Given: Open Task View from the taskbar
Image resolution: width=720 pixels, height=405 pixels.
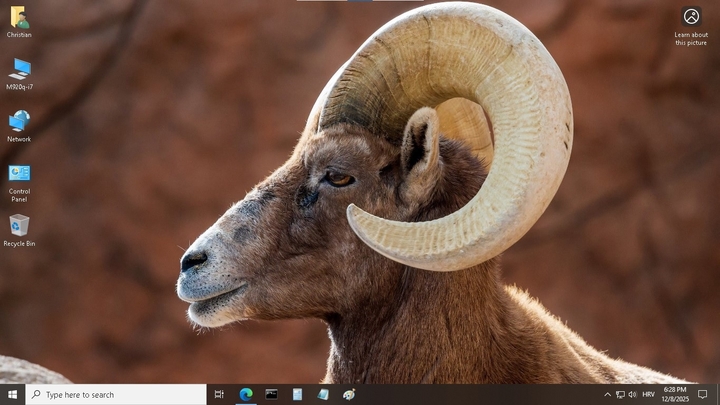Looking at the screenshot, I should [x=219, y=394].
